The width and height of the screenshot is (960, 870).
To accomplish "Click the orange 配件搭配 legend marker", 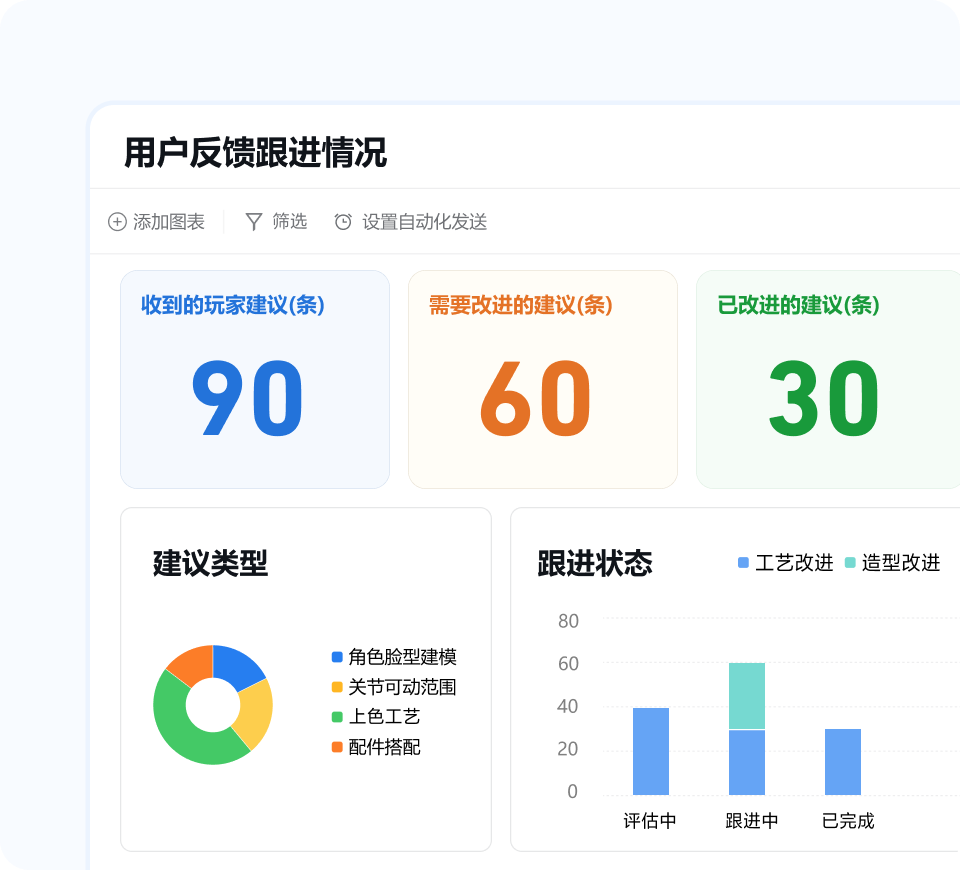I will [x=335, y=747].
